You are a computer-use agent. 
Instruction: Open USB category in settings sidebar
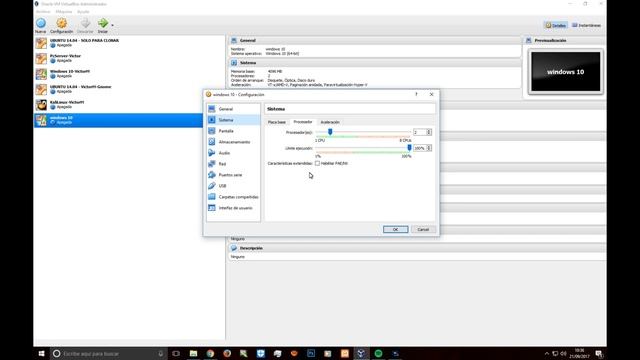(x=233, y=186)
